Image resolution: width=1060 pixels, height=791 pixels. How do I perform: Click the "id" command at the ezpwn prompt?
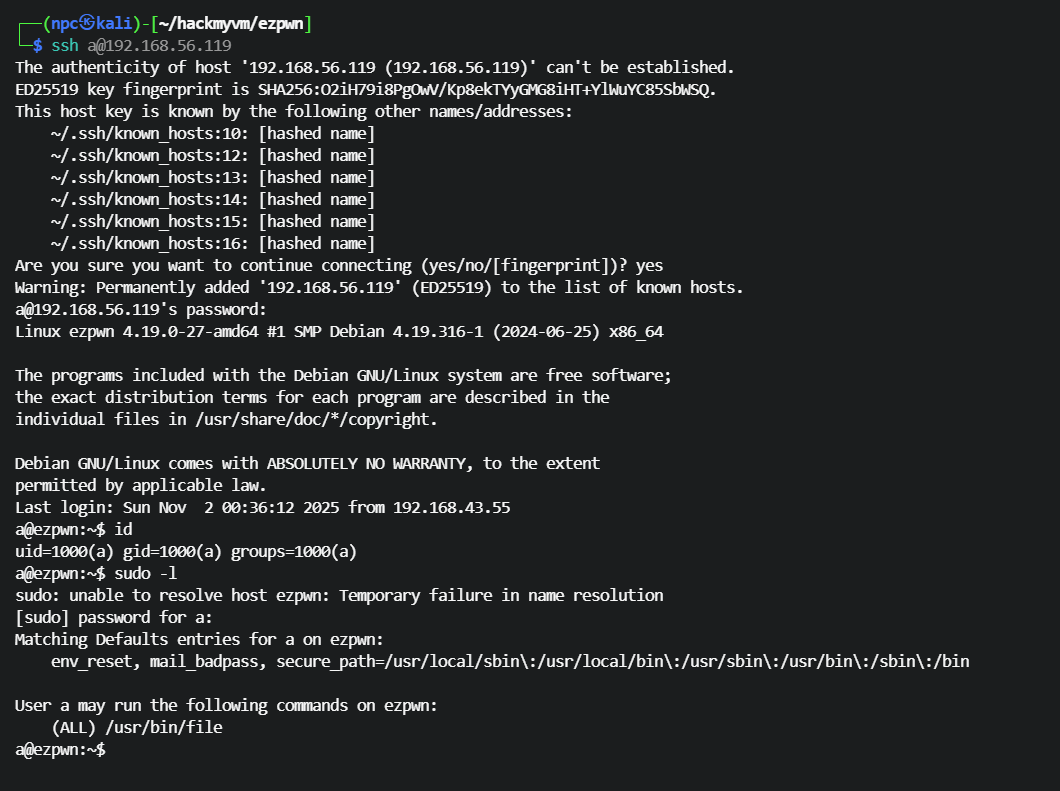click(x=123, y=529)
